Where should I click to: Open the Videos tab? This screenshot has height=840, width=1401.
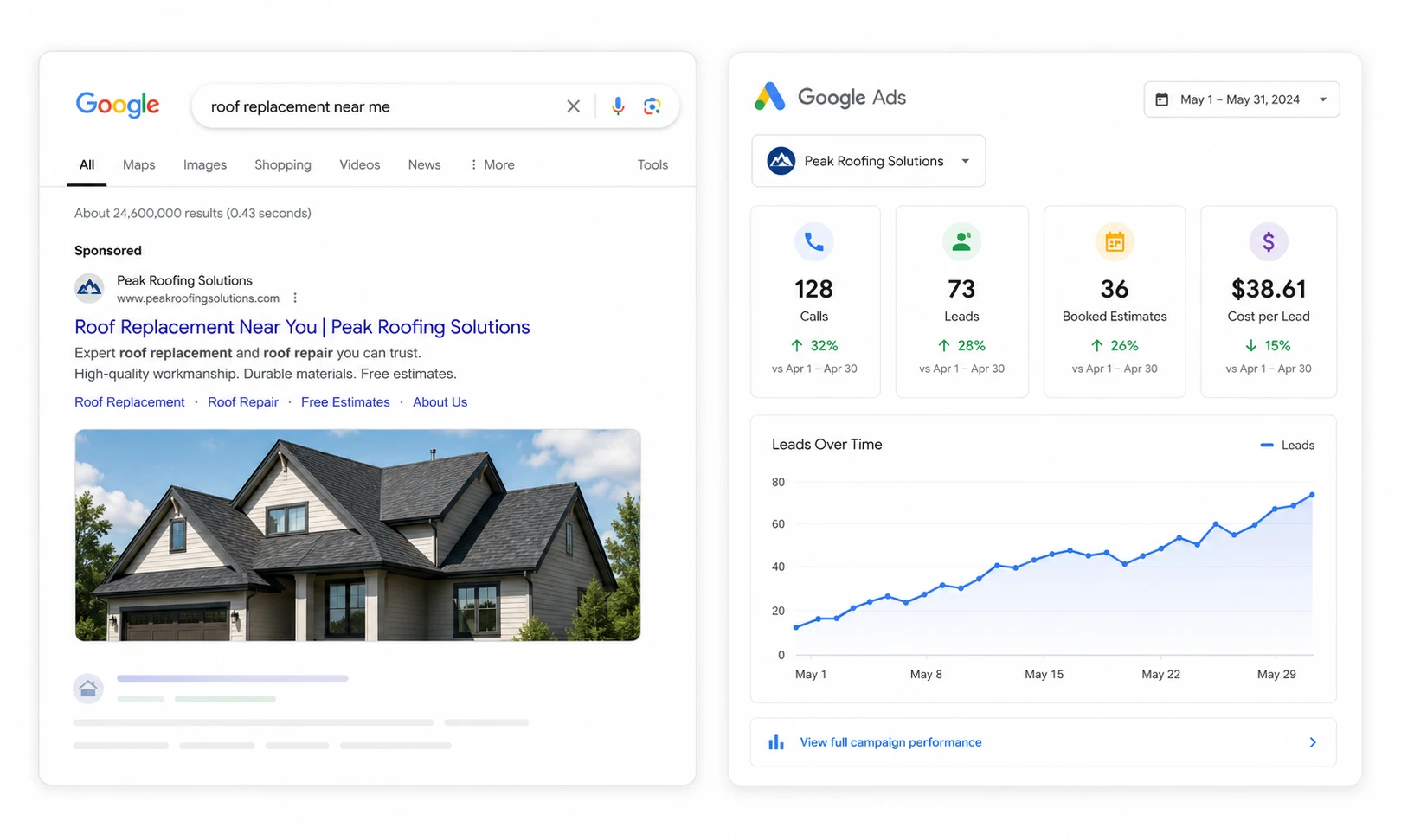coord(360,164)
